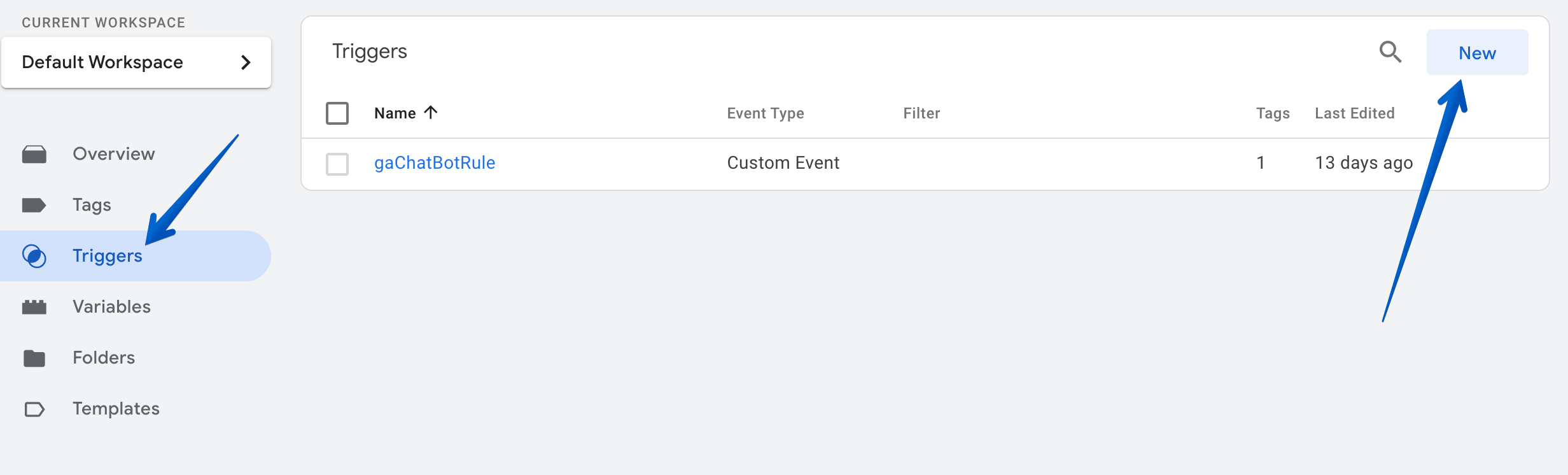
Task: Tick the gaChatBotRule row checkbox
Action: click(337, 164)
